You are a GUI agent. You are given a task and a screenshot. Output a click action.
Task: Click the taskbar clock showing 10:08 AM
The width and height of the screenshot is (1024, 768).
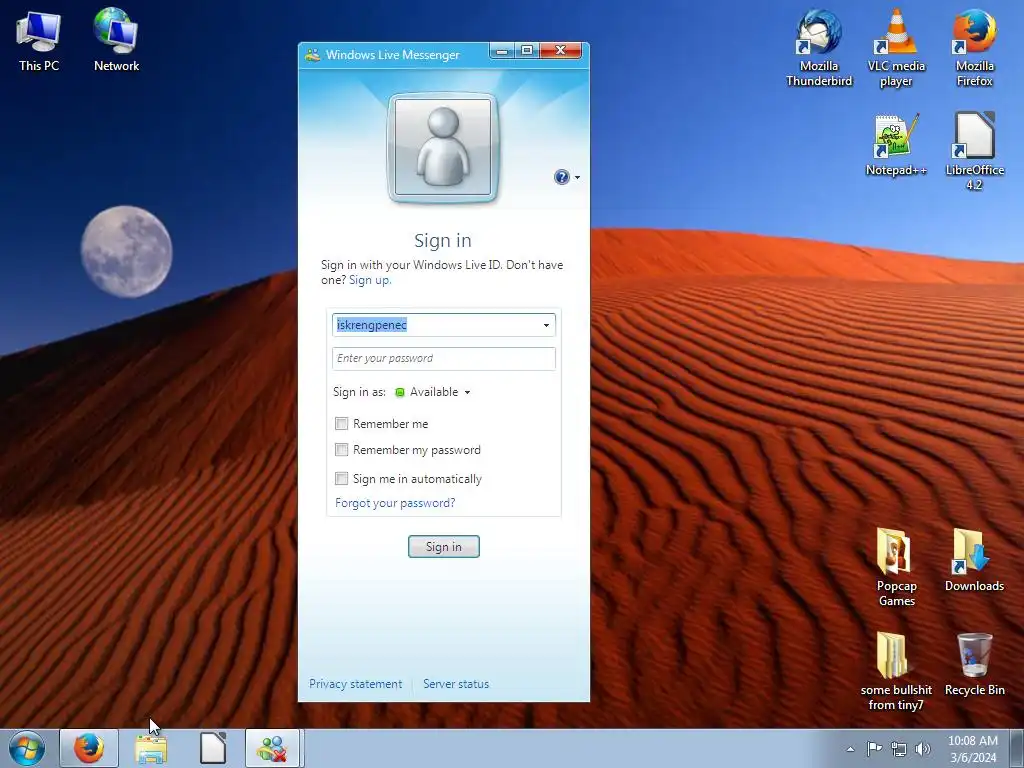pyautogui.click(x=973, y=749)
